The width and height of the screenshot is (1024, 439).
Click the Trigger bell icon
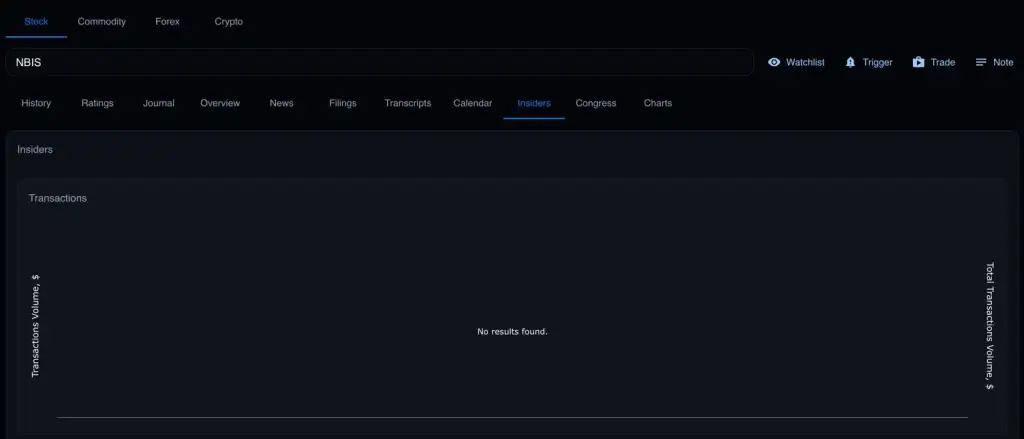(851, 62)
